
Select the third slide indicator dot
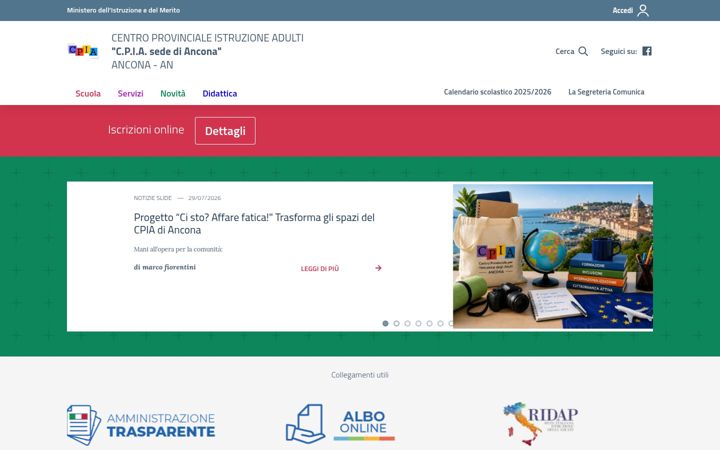pos(407,323)
